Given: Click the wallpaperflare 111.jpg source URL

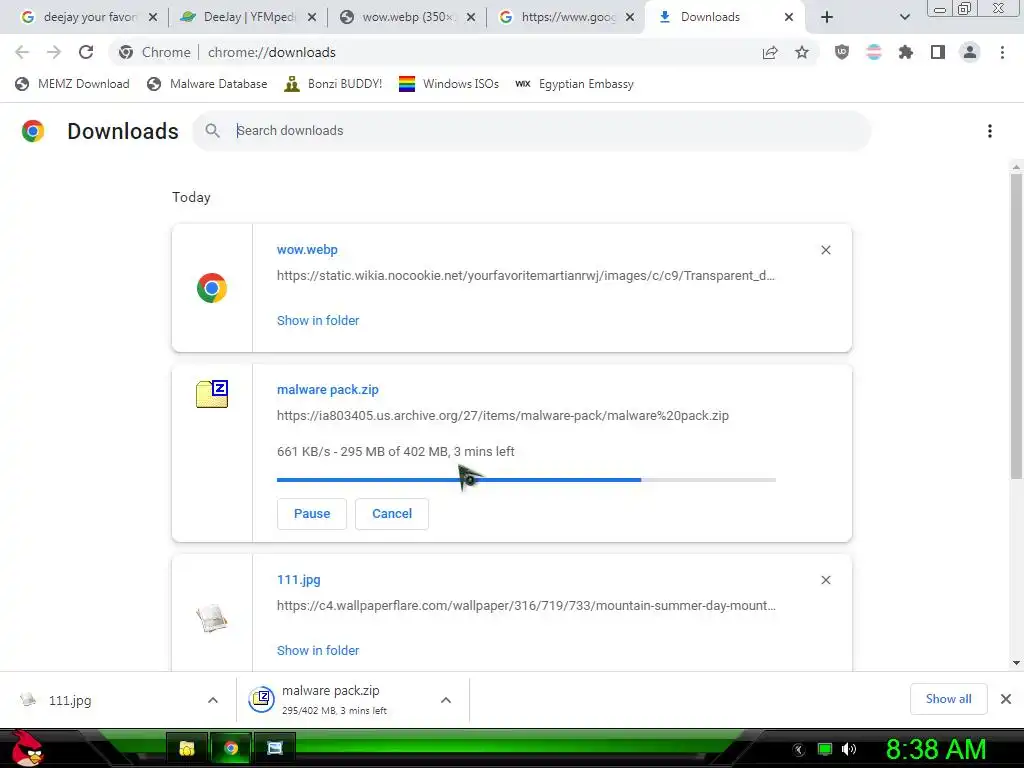Looking at the screenshot, I should coord(526,605).
